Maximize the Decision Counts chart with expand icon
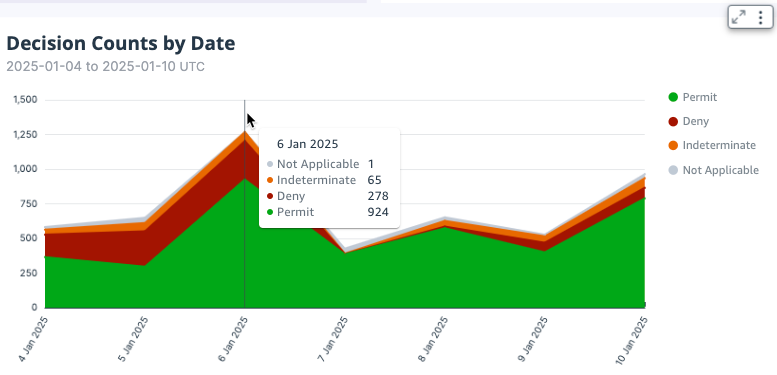The image size is (777, 375). click(x=739, y=18)
